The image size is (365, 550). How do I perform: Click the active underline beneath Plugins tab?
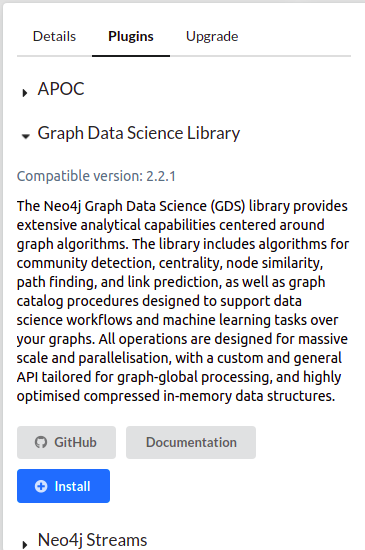click(131, 55)
